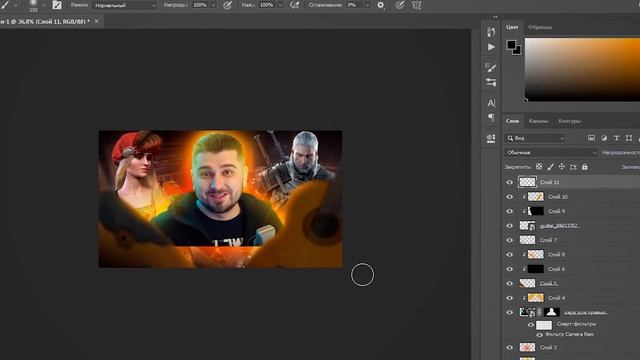The image size is (640, 360).
Task: Lock all padlock icon
Action: [x=584, y=167]
